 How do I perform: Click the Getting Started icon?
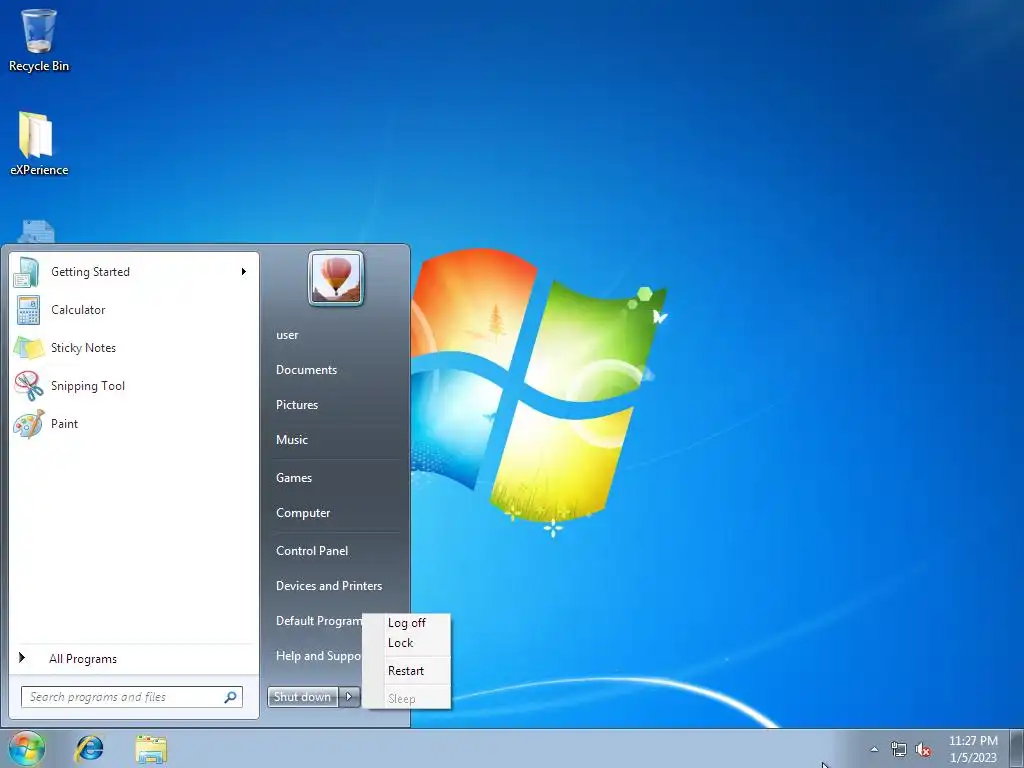tap(27, 272)
